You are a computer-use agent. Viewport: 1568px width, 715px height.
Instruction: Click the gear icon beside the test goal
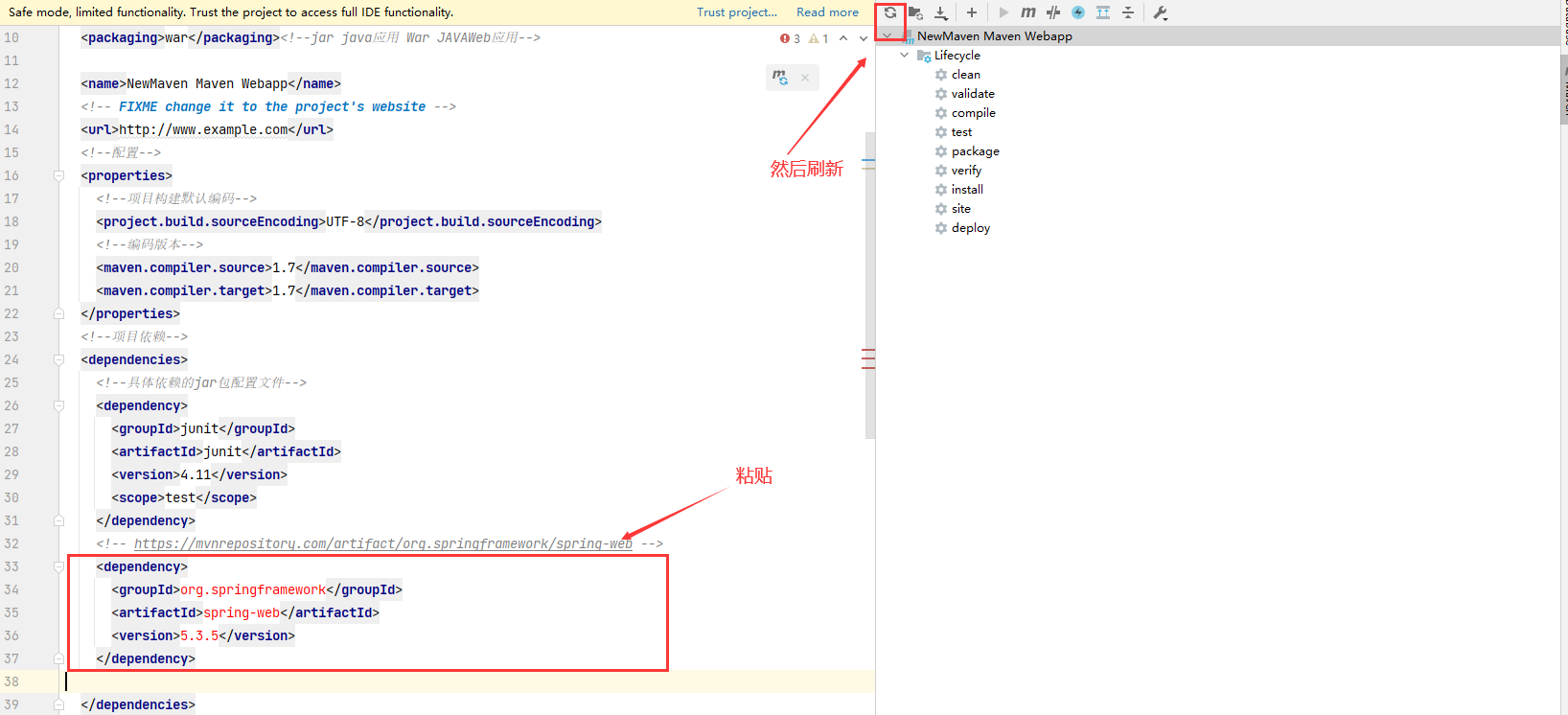point(941,132)
